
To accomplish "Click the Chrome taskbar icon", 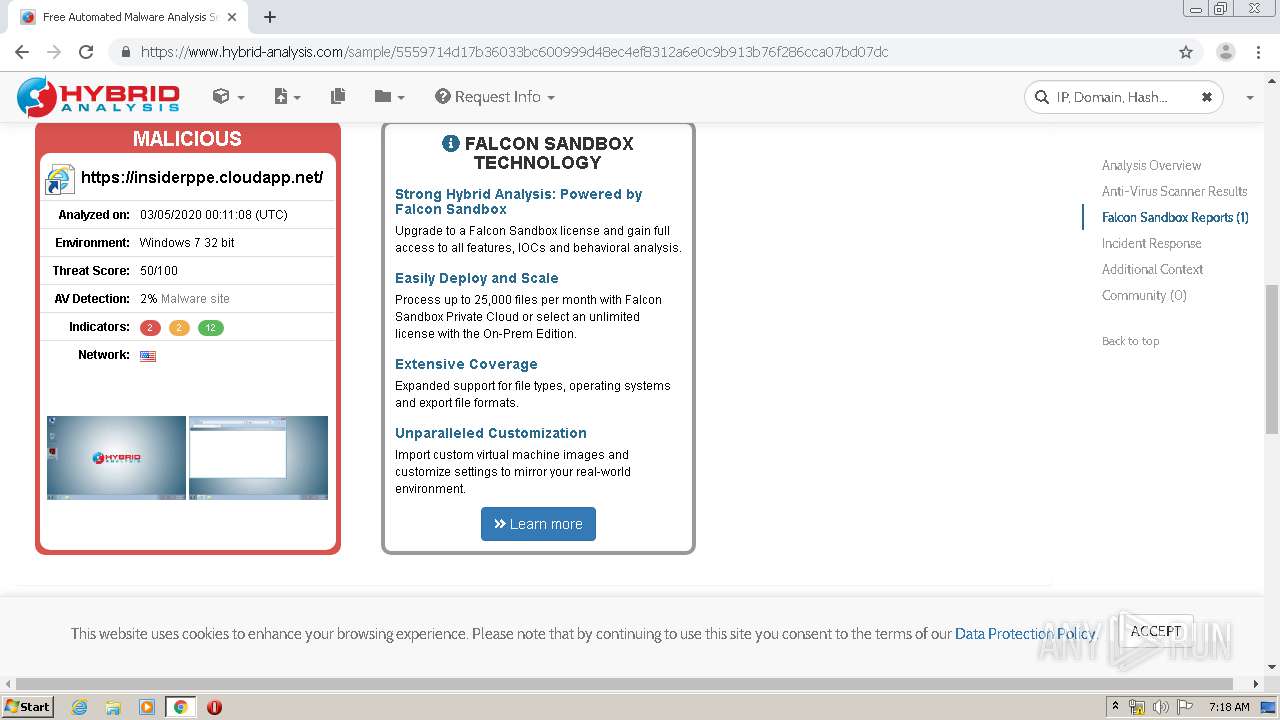I will click(180, 707).
